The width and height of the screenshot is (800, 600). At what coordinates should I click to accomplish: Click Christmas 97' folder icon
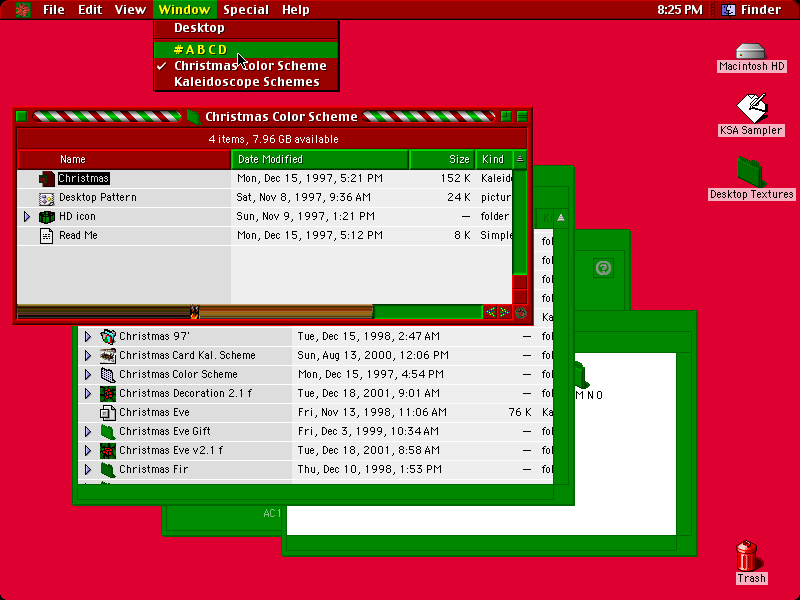[x=108, y=337]
